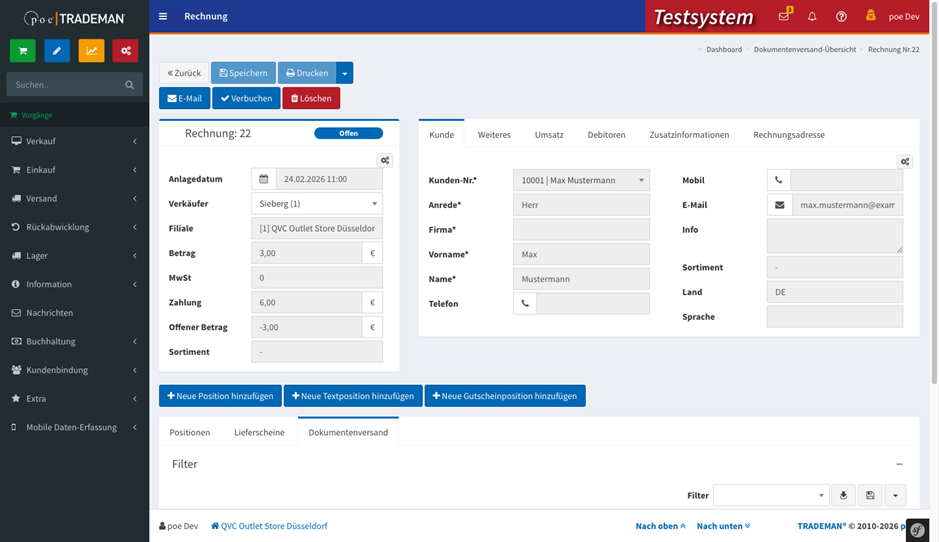Expand the Kundenbindung sidebar menu
The width and height of the screenshot is (939, 542).
pos(74,370)
